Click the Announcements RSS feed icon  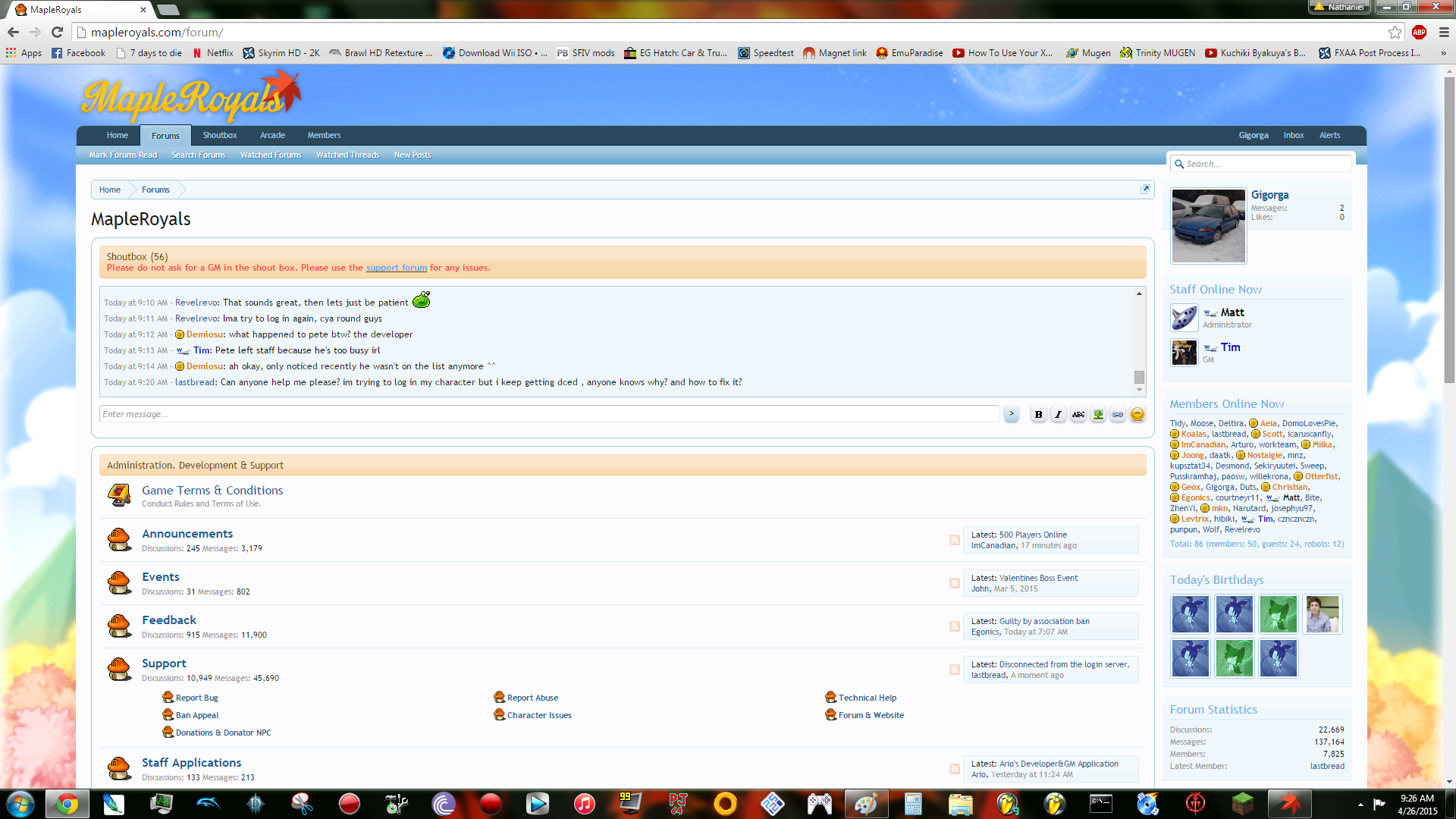pyautogui.click(x=954, y=540)
